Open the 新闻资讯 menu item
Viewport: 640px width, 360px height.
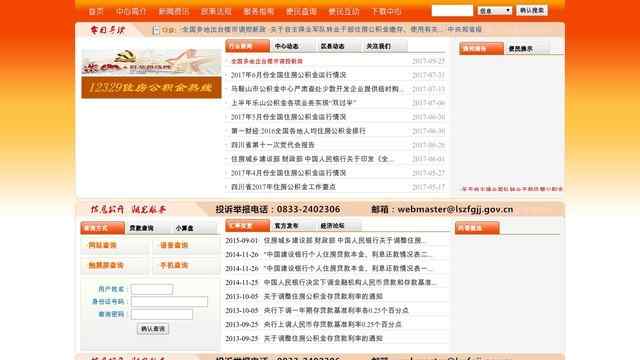coord(173,12)
